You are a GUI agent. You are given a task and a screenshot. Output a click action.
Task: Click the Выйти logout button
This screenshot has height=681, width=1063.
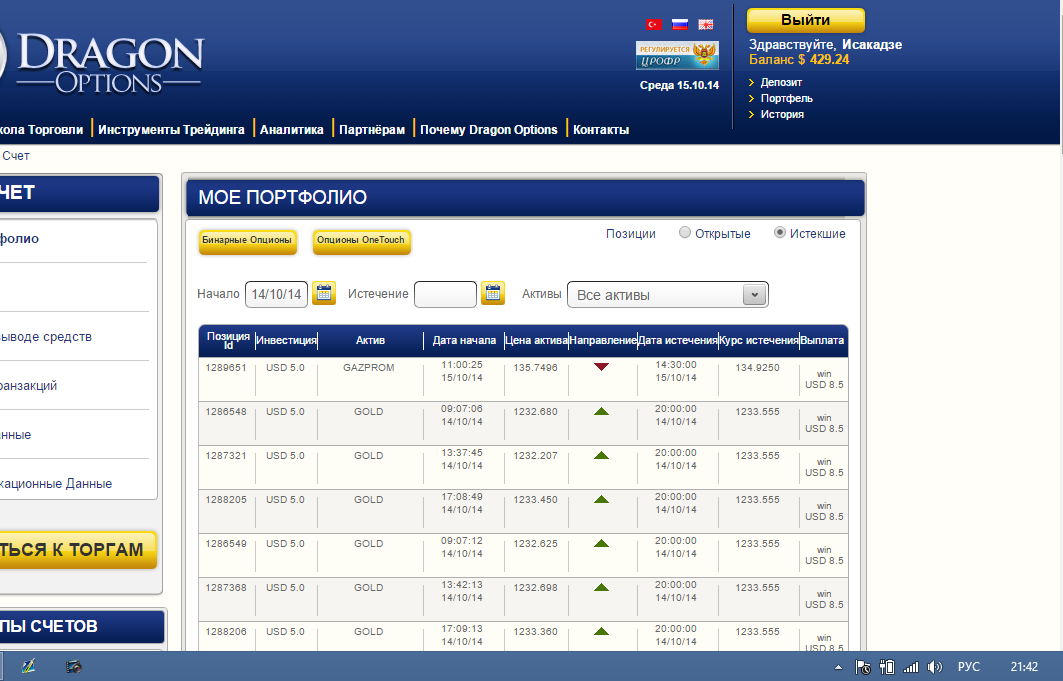coord(805,20)
